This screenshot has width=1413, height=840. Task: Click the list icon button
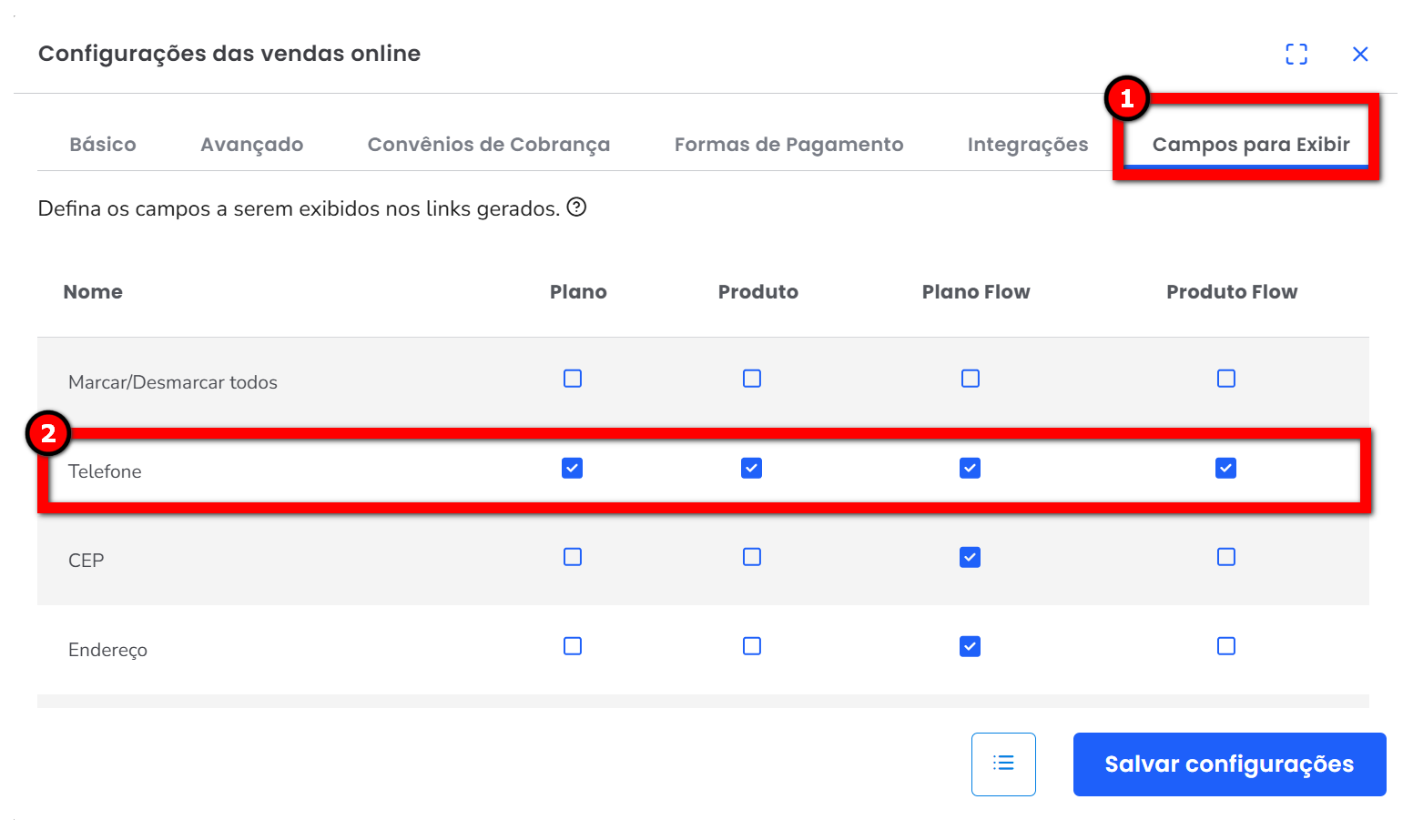click(x=1003, y=764)
